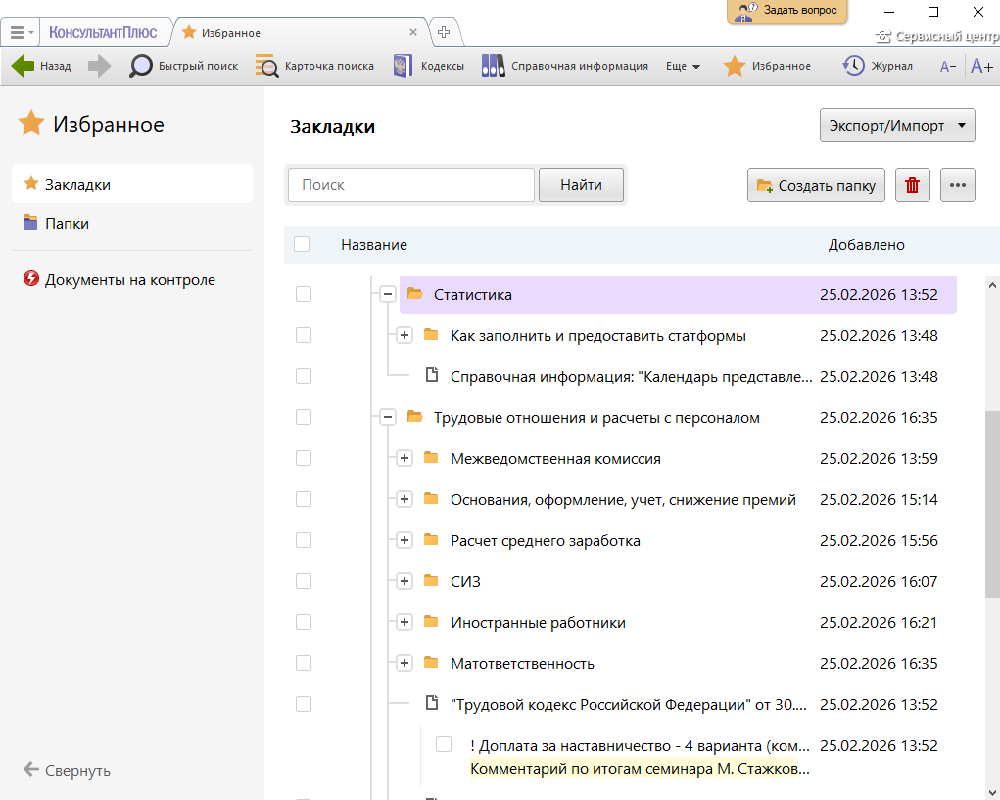Viewport: 1000px width, 800px height.
Task: Open the Codes (Кодексы) icon
Action: (x=403, y=66)
